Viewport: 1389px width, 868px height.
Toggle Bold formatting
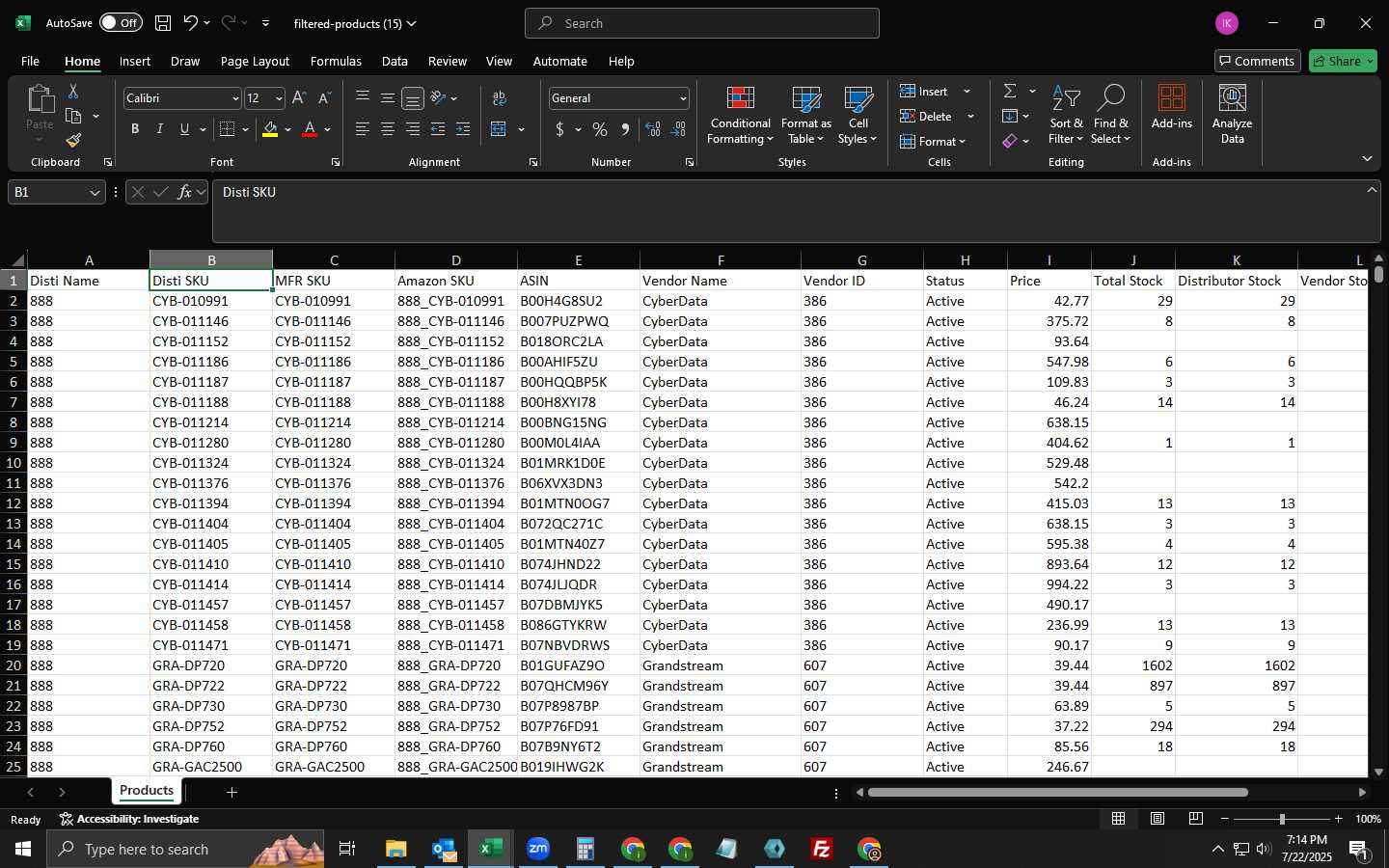[135, 129]
